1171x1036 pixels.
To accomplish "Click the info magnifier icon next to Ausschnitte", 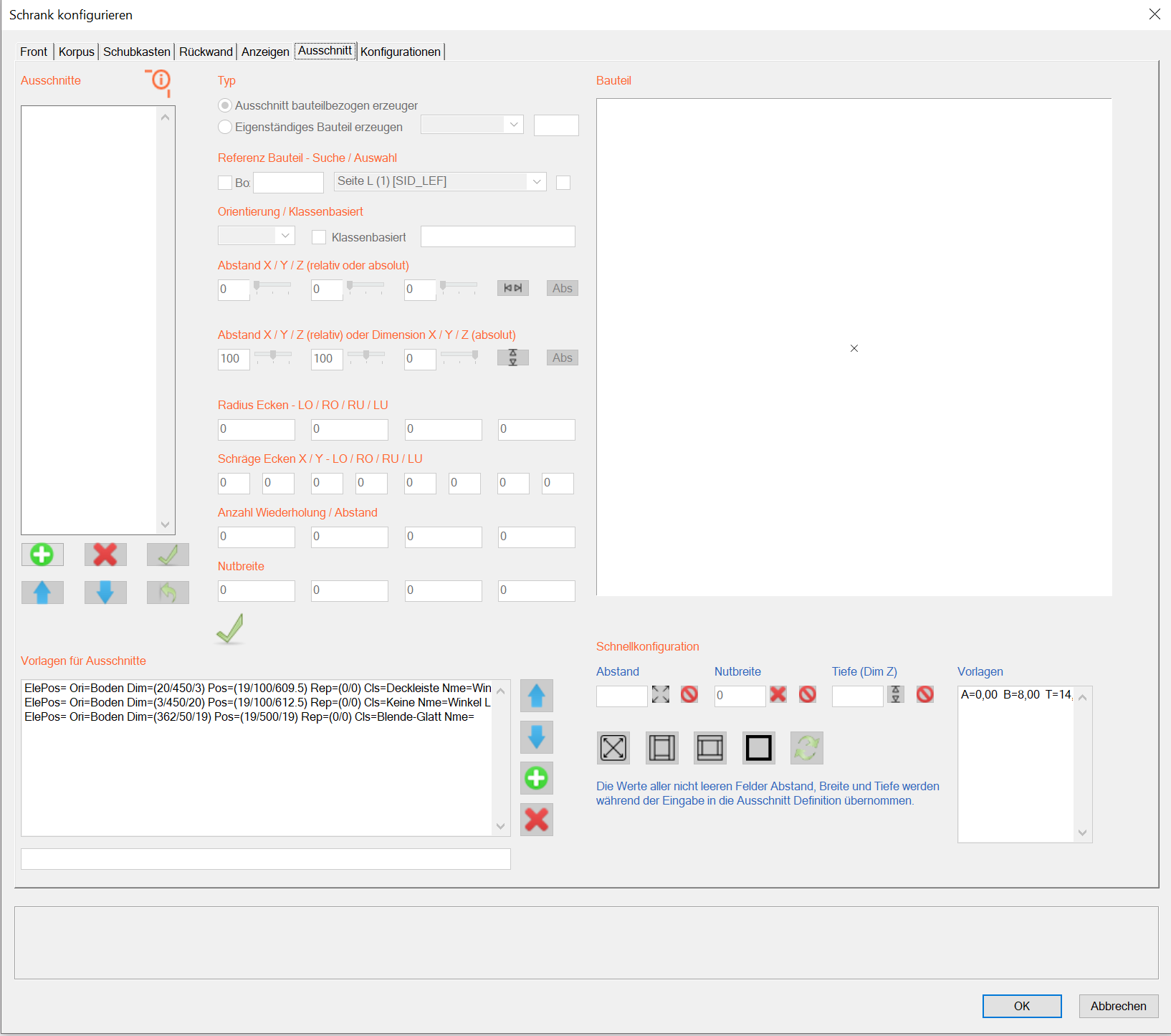I will (x=161, y=81).
